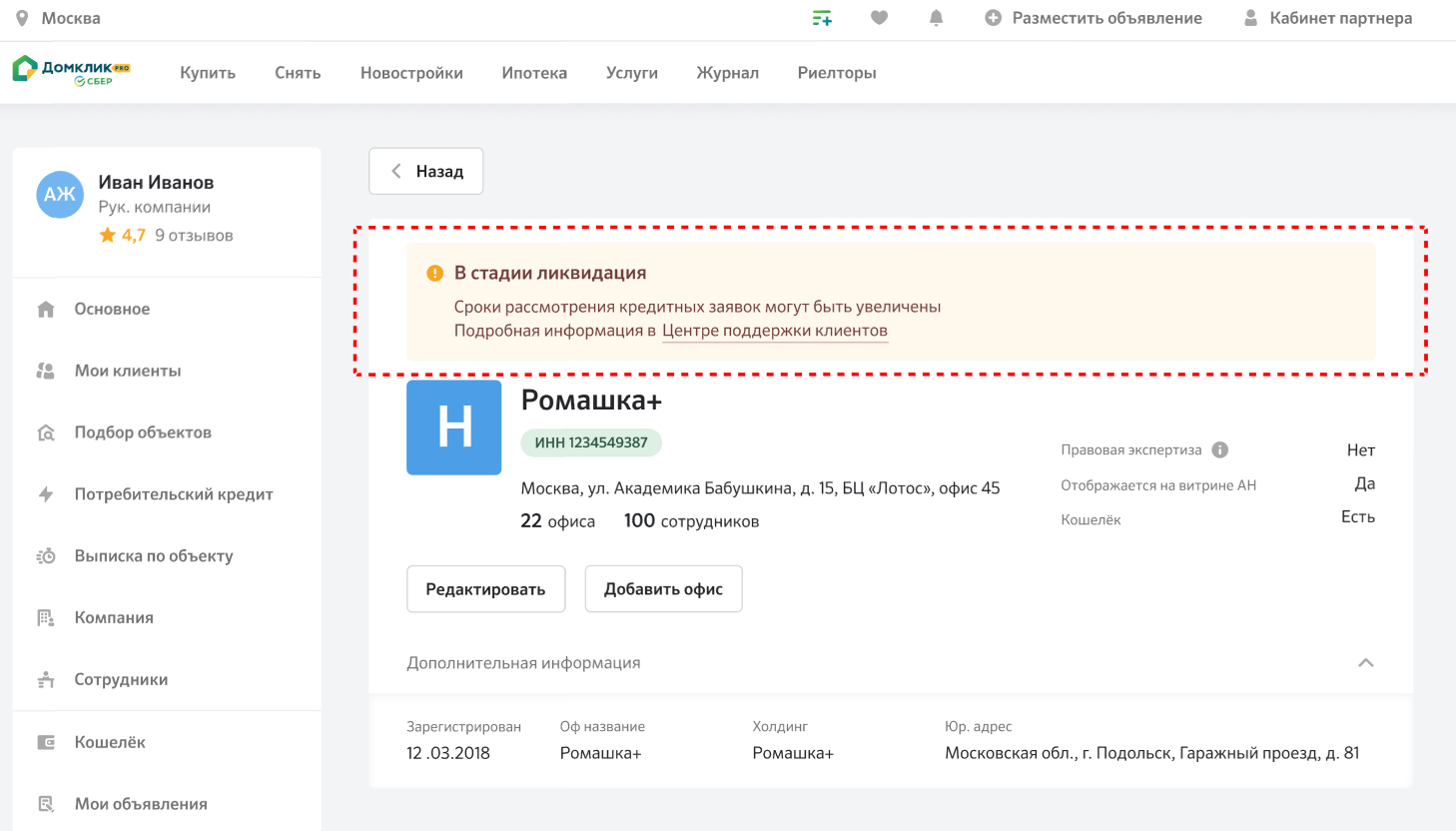Go back with the Назад button
Viewport: 1456px width, 831px height.
[x=426, y=172]
